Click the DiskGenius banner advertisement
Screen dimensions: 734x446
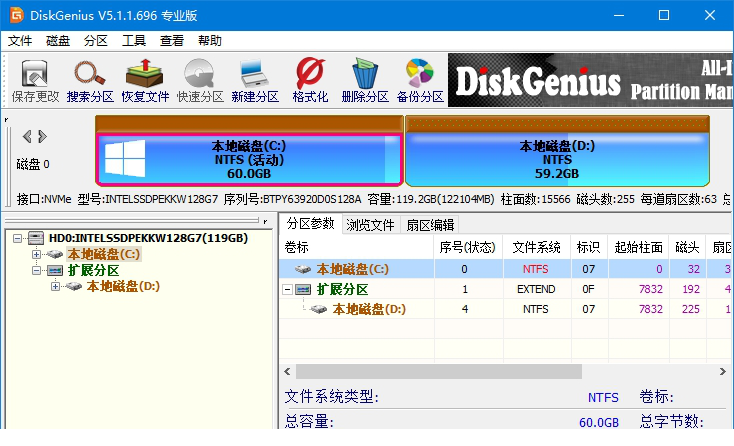click(x=590, y=80)
